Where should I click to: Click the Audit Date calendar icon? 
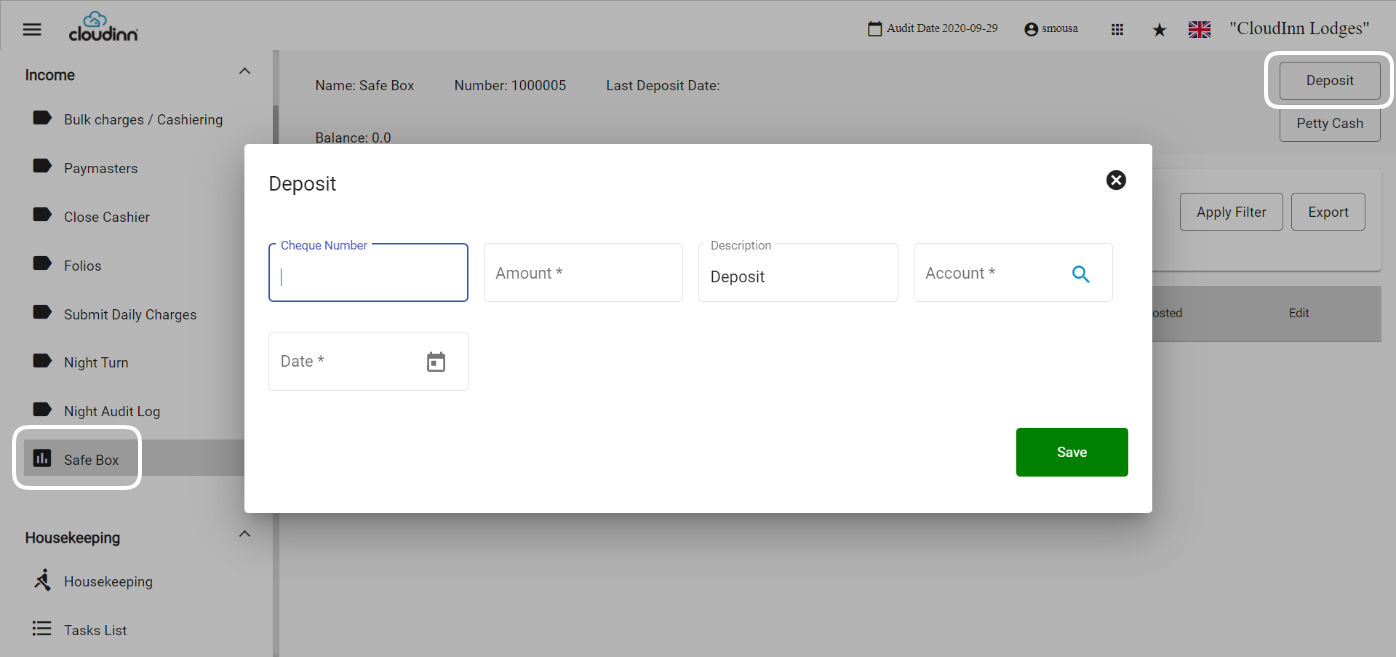[875, 29]
